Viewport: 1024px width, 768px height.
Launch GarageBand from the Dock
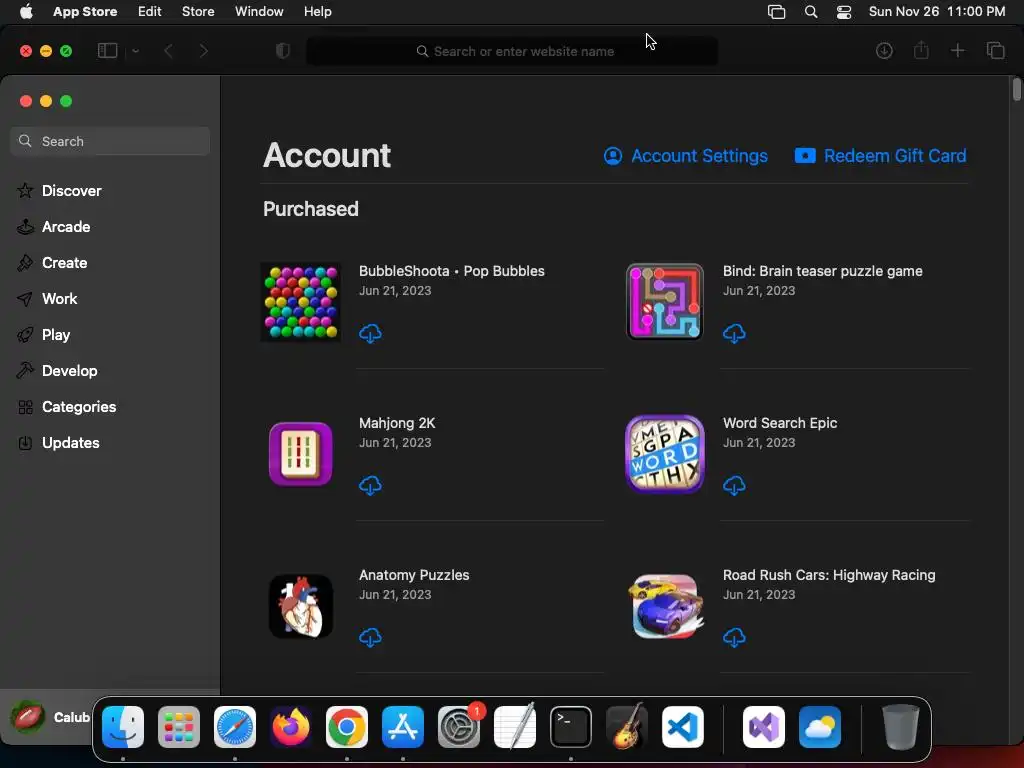(627, 727)
